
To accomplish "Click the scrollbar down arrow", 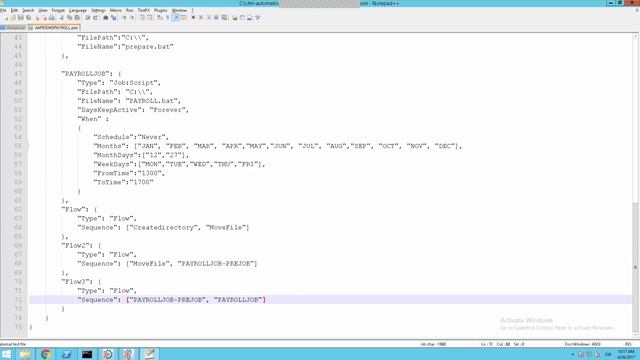I will 636,335.
